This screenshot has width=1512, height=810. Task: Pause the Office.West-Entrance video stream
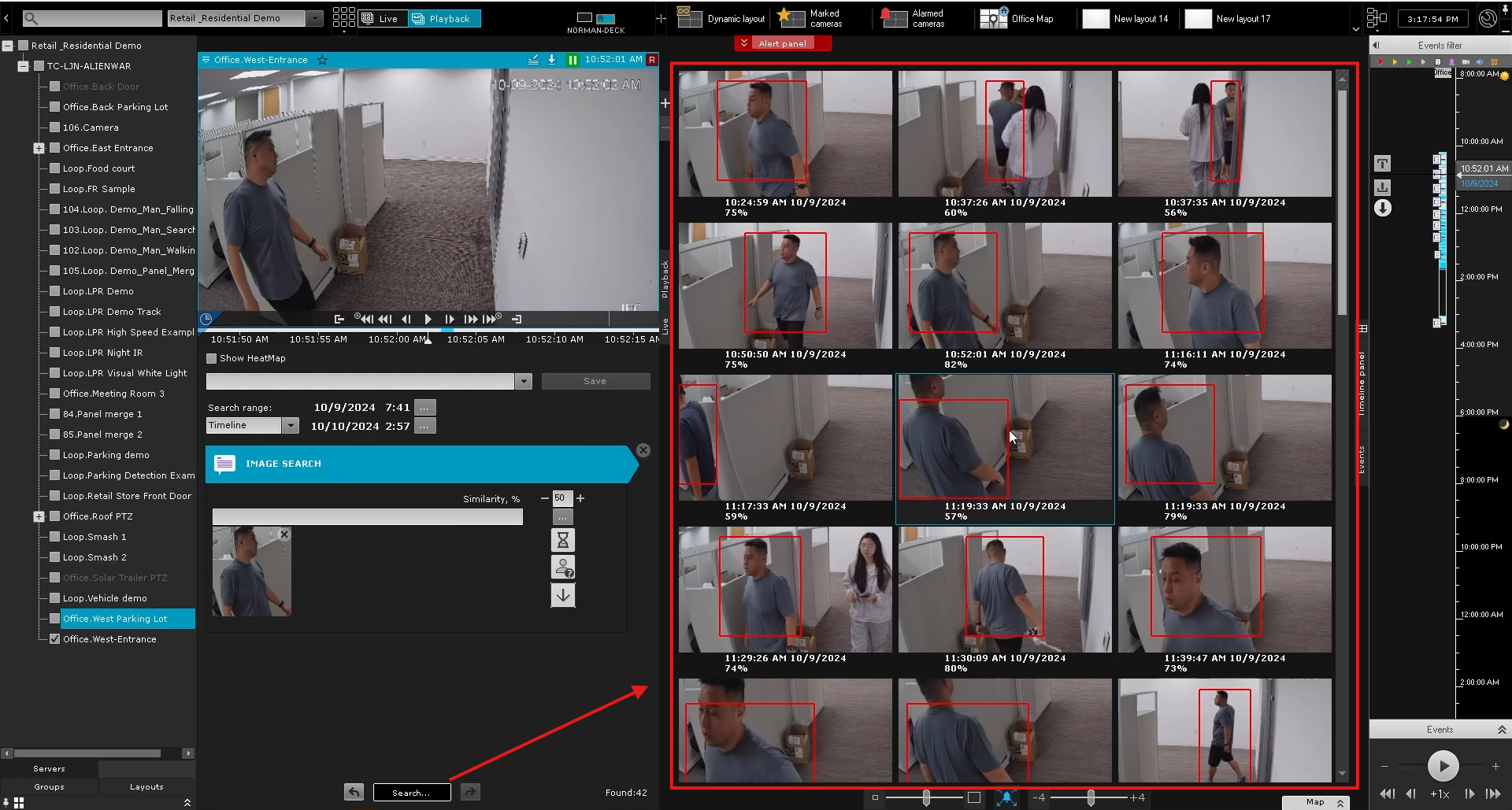(x=573, y=60)
